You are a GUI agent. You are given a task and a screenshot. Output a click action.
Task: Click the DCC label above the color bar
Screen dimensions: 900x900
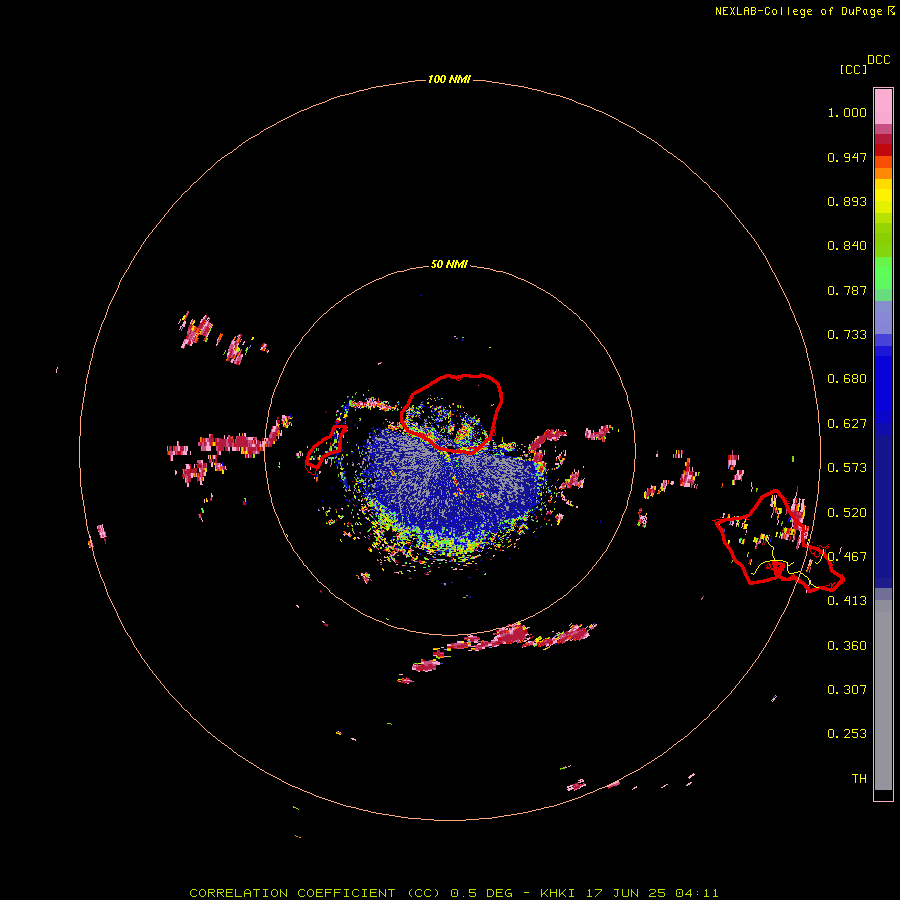point(879,60)
